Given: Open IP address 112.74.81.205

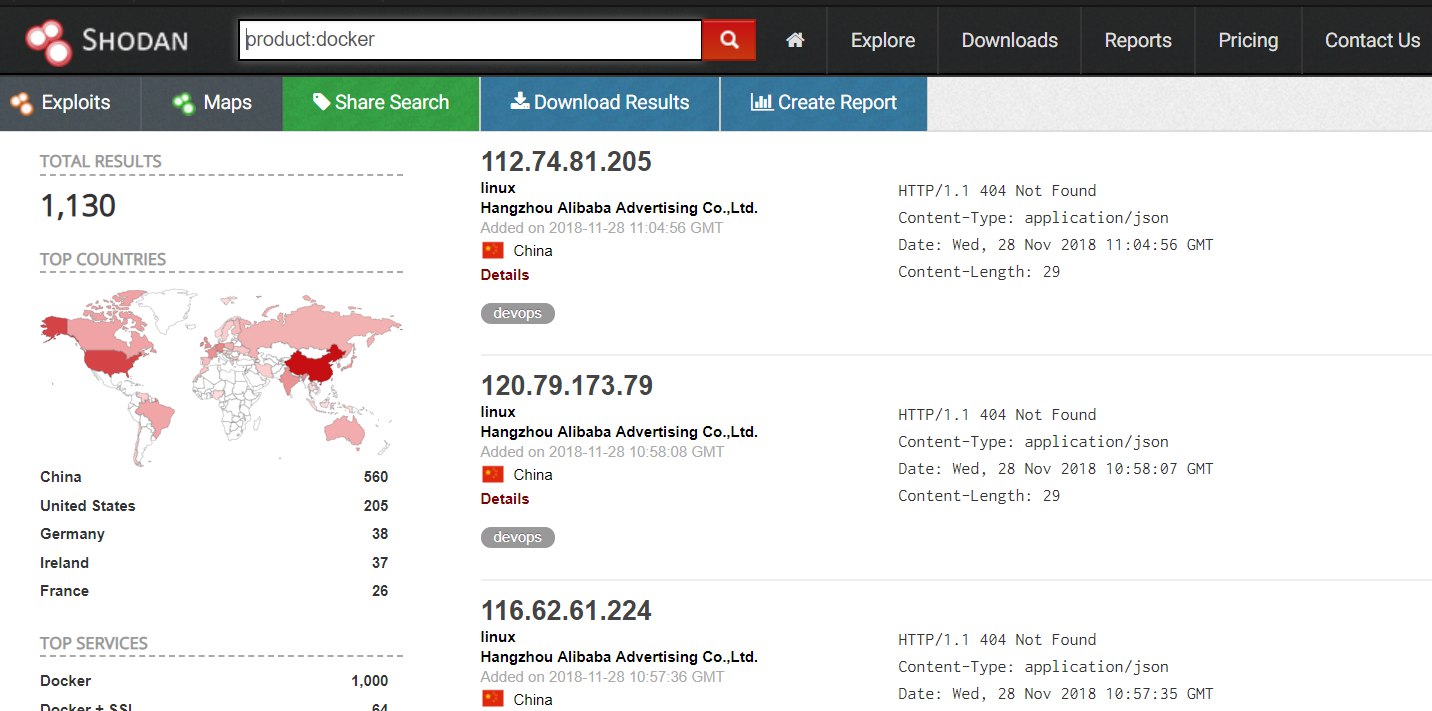Looking at the screenshot, I should click(x=566, y=161).
